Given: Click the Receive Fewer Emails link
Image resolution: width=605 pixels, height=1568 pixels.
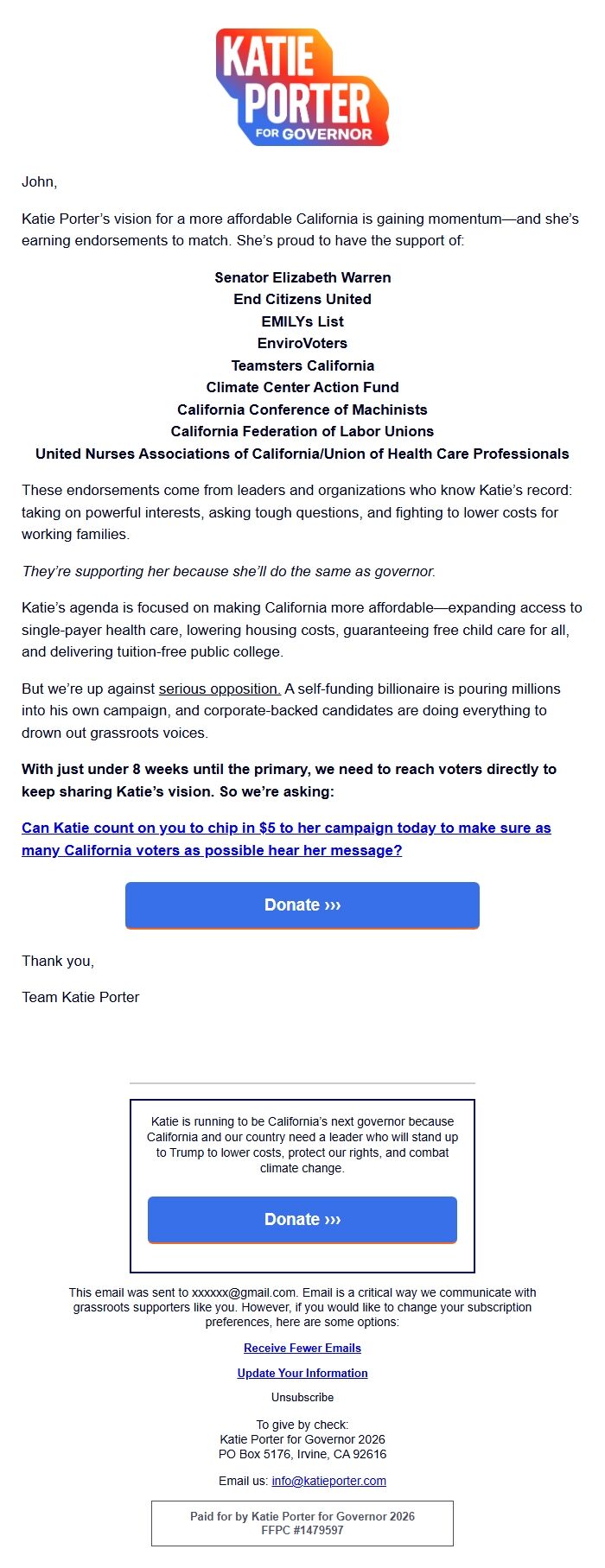Looking at the screenshot, I should (x=302, y=1348).
